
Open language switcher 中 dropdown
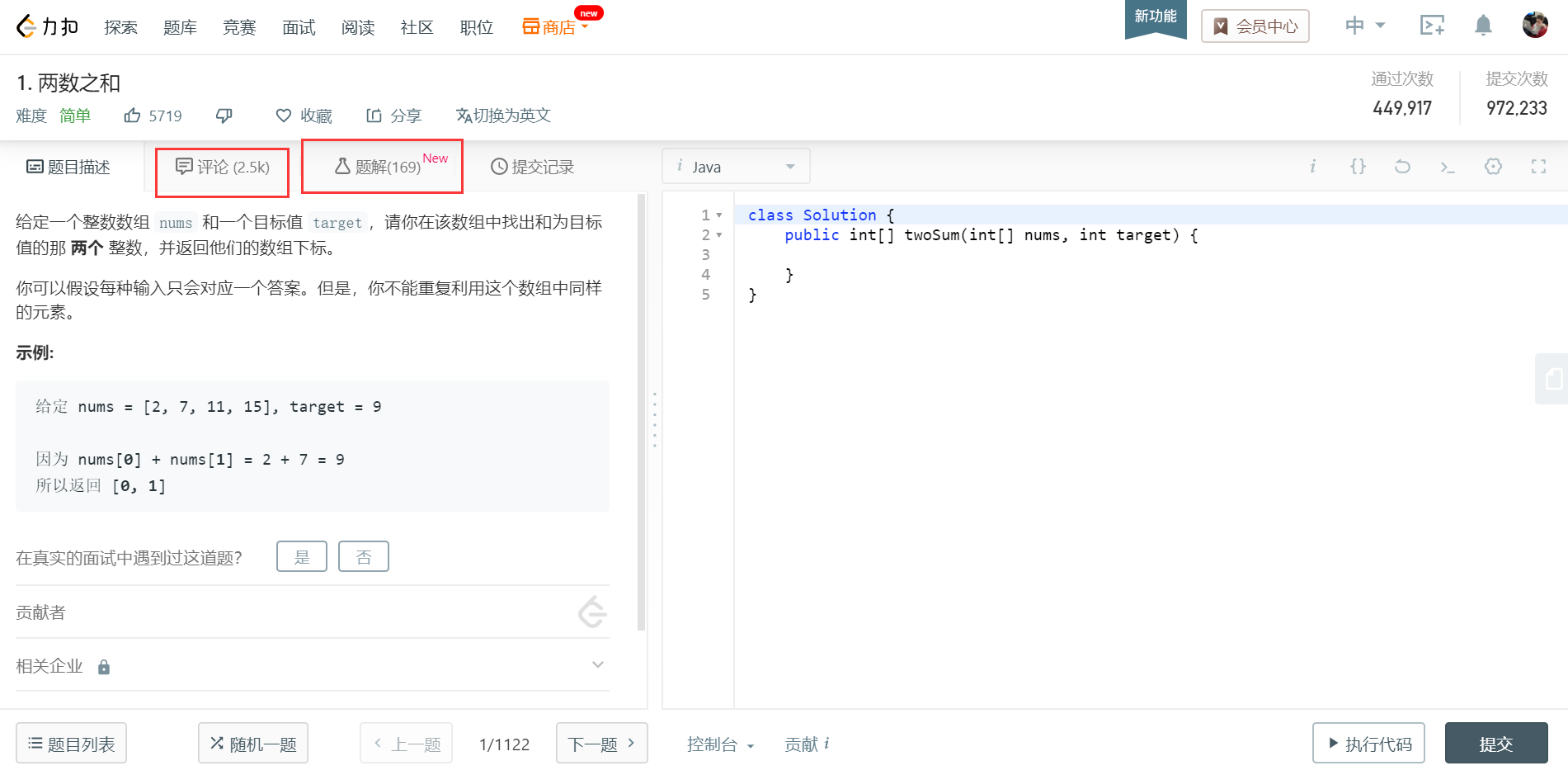pyautogui.click(x=1365, y=26)
